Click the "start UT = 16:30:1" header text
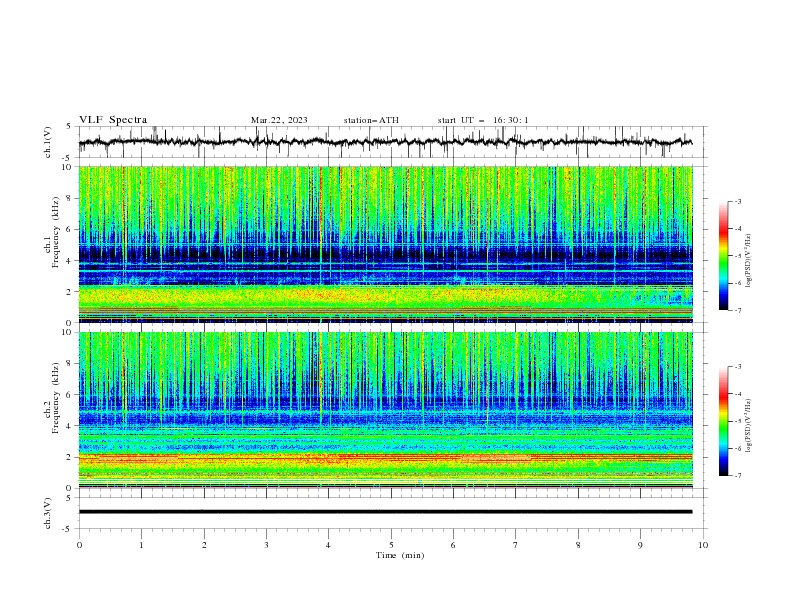 tap(483, 120)
